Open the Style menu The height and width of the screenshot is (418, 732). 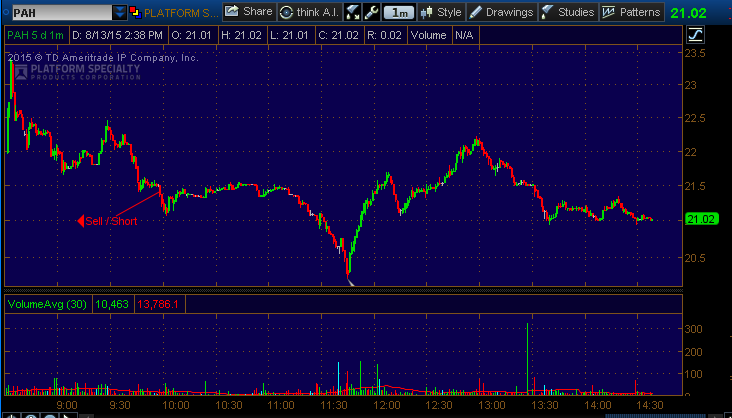442,12
